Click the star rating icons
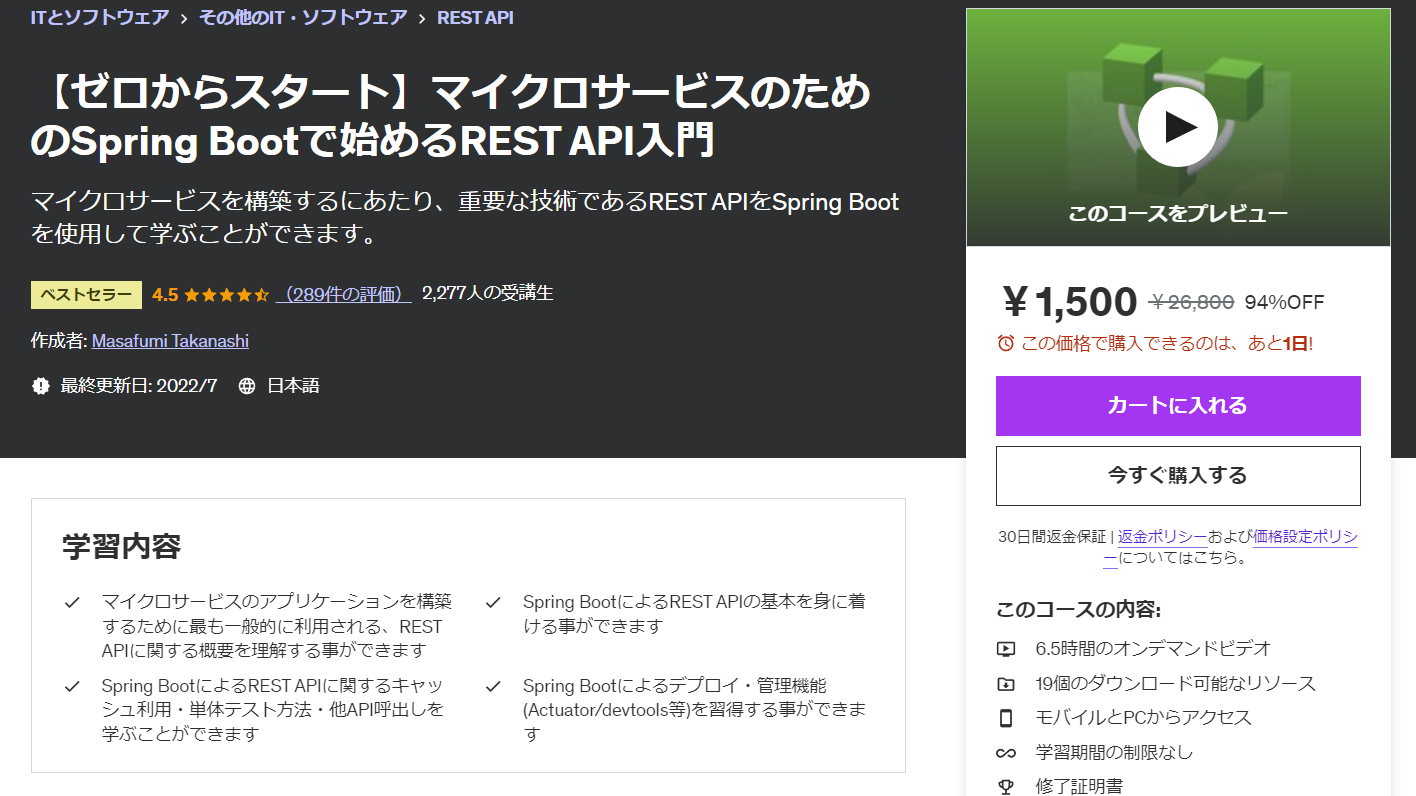 (227, 294)
